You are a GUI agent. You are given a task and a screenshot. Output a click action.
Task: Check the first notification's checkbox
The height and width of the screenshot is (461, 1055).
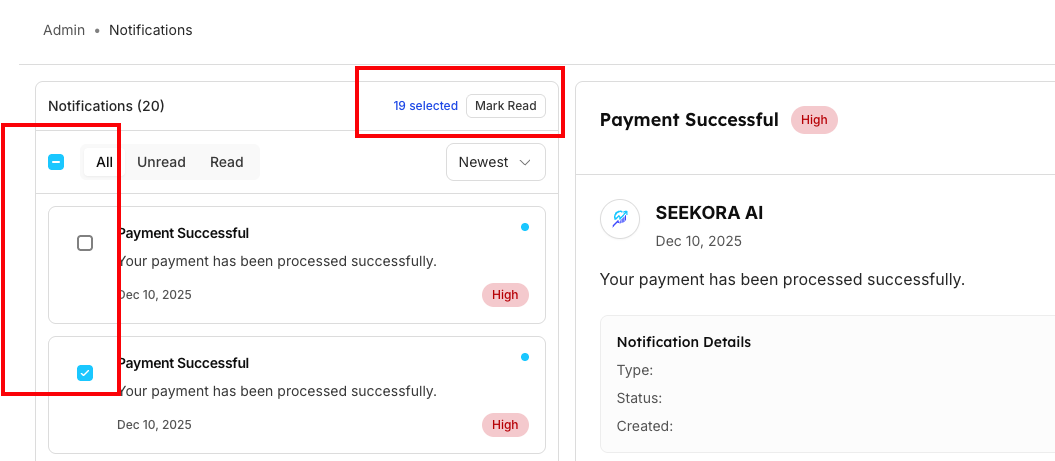coord(85,243)
